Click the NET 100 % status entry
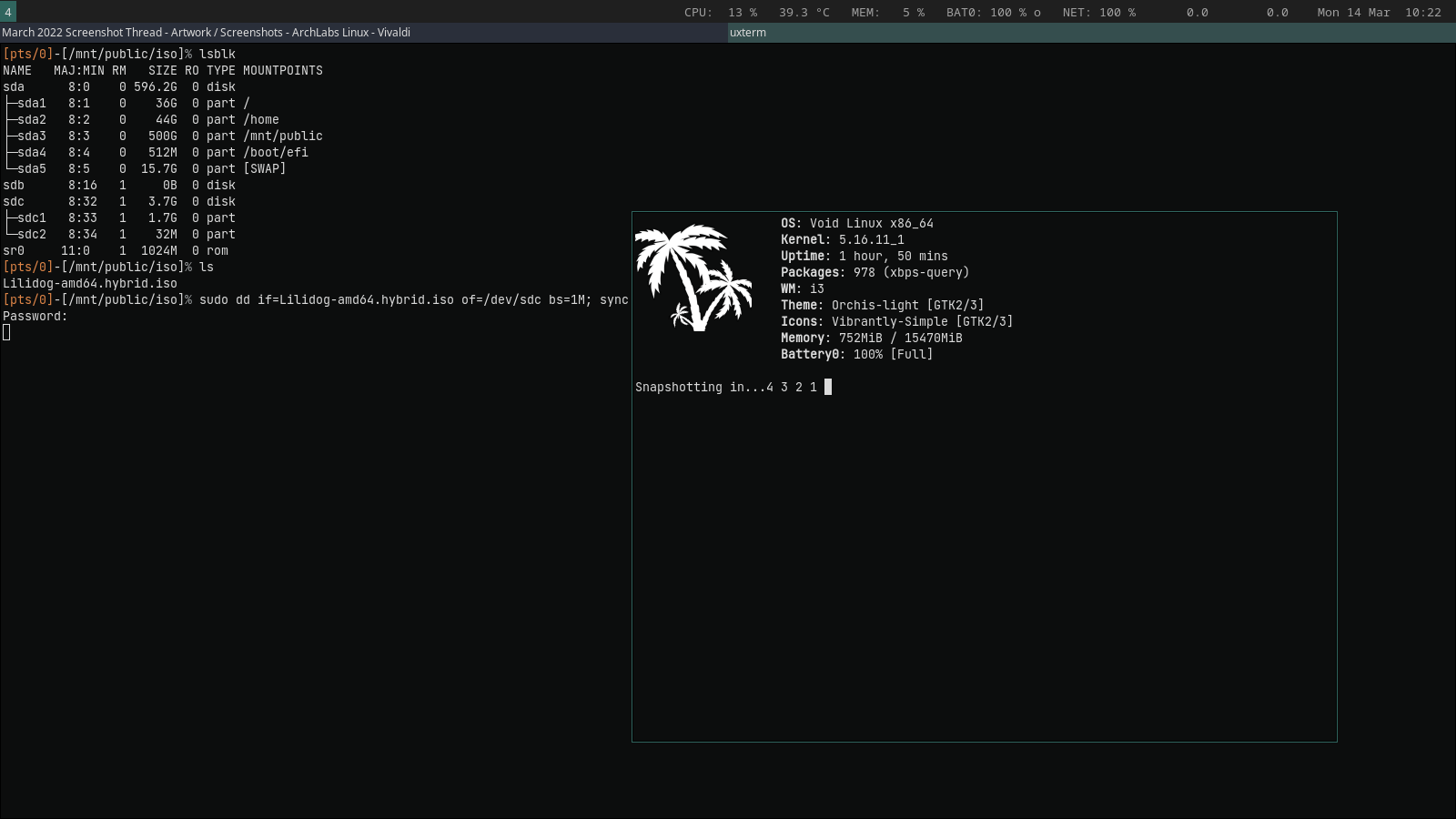 (1099, 13)
